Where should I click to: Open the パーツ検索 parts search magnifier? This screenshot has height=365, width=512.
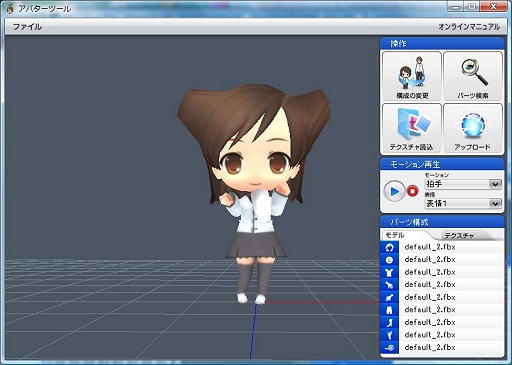tap(473, 76)
